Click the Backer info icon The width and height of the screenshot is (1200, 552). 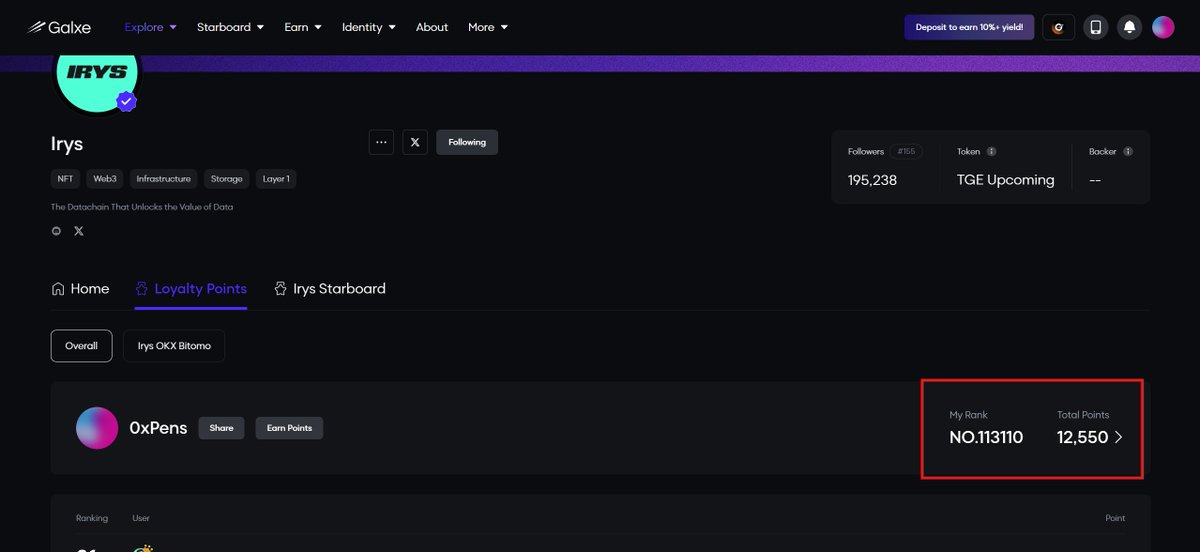(x=1128, y=152)
